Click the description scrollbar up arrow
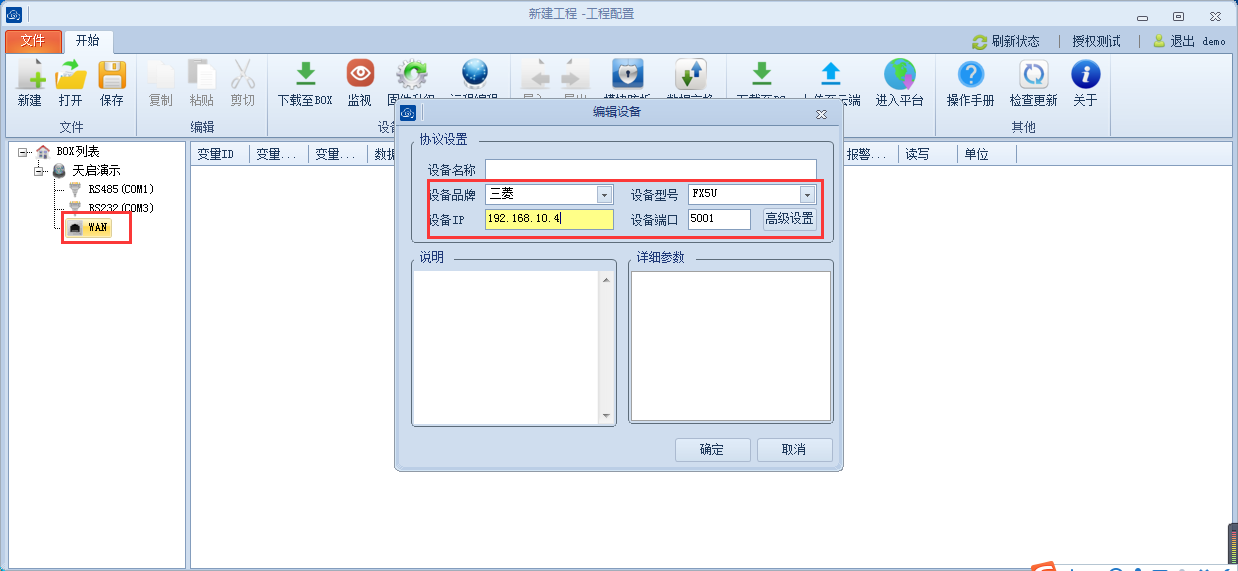 click(x=606, y=280)
